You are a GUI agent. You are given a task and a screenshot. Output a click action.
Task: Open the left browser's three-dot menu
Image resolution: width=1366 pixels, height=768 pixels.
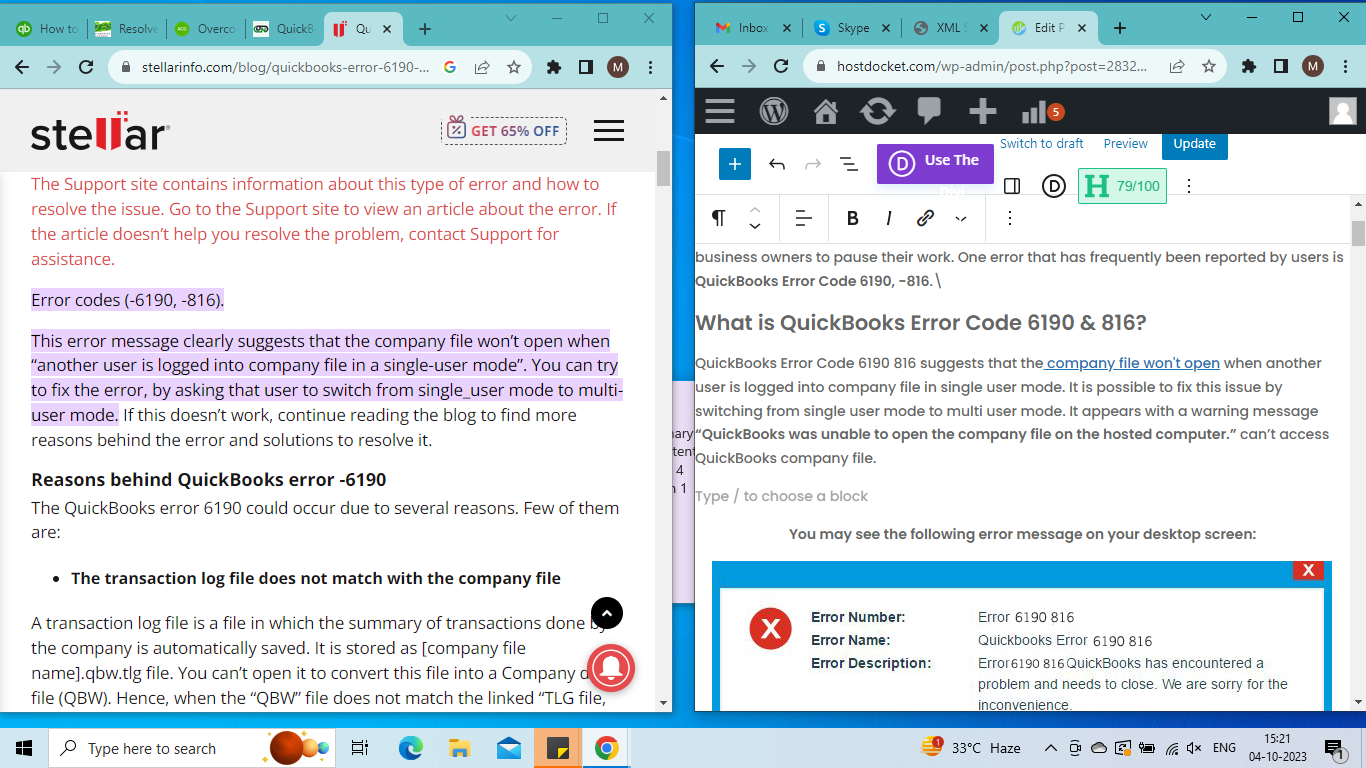651,67
